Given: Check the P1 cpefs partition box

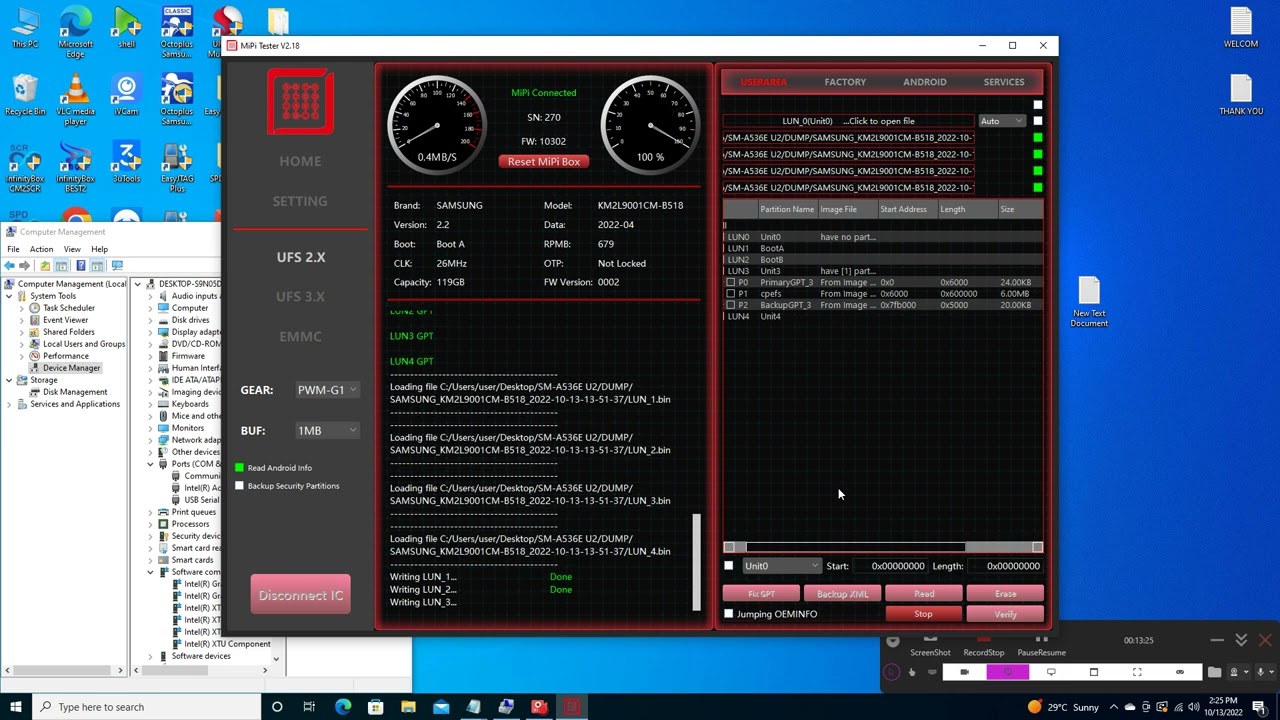Looking at the screenshot, I should point(730,294).
